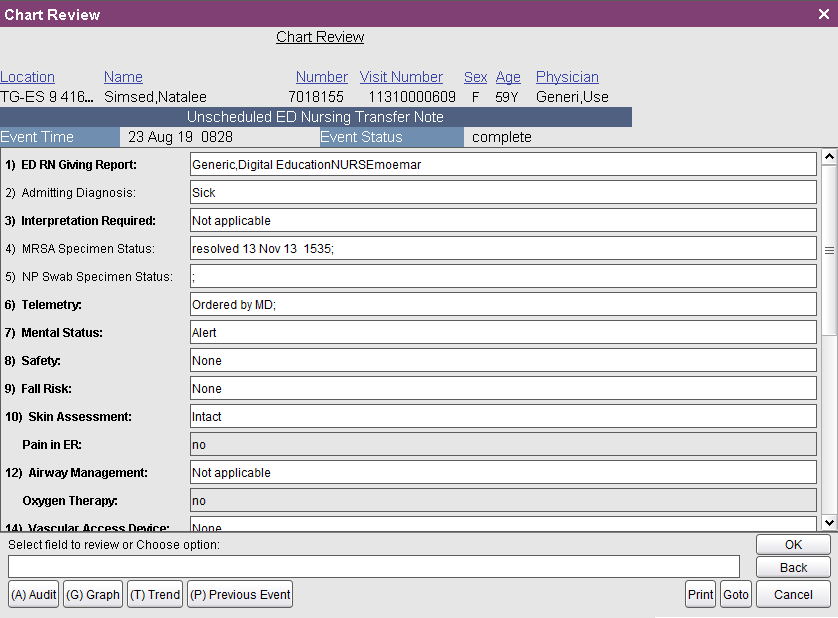Select the Event Time value cell

(215, 137)
